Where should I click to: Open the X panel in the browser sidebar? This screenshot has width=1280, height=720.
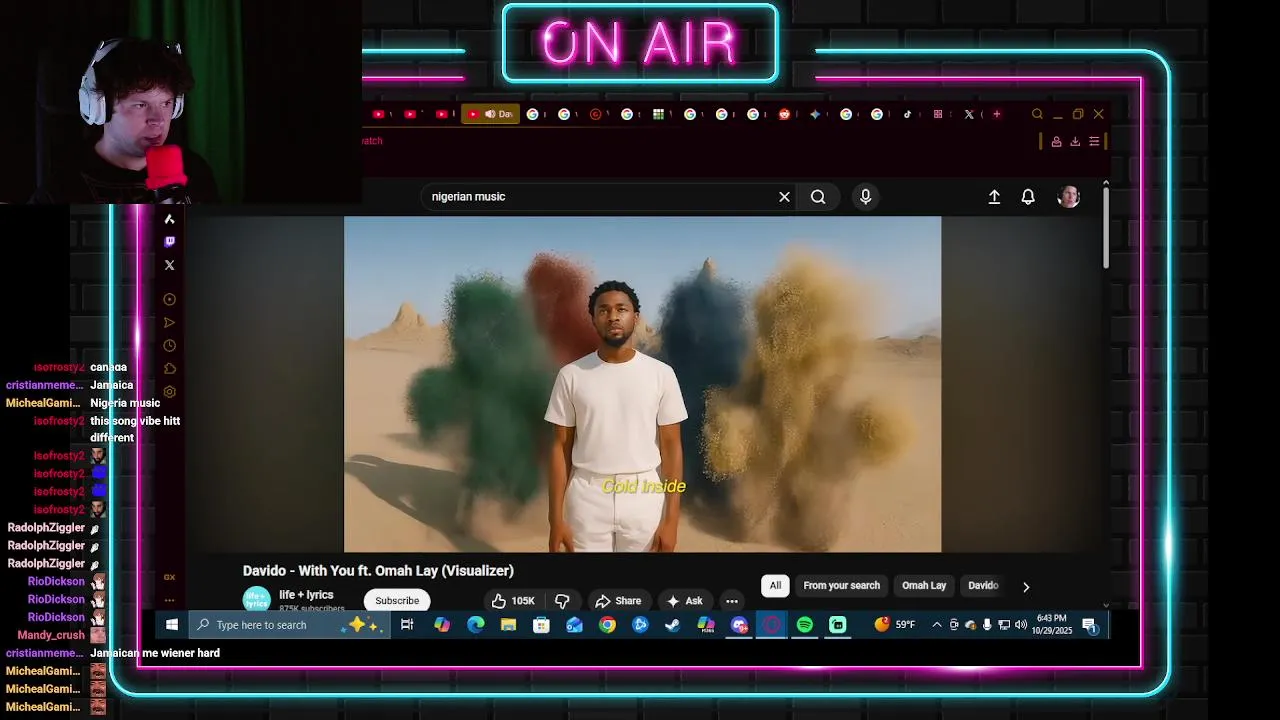[x=169, y=265]
